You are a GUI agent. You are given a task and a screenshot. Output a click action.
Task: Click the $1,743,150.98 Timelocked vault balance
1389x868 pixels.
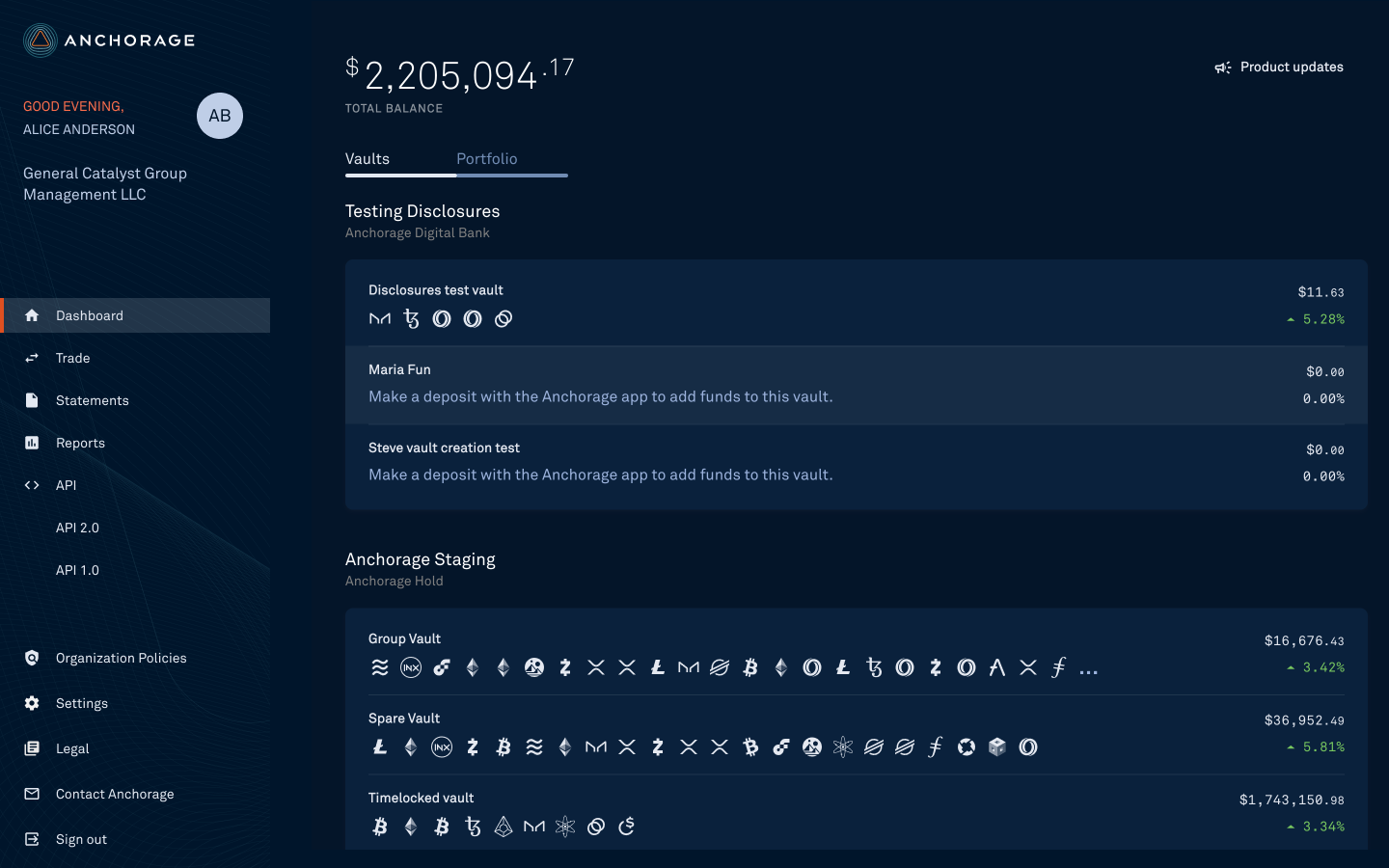coord(1292,800)
